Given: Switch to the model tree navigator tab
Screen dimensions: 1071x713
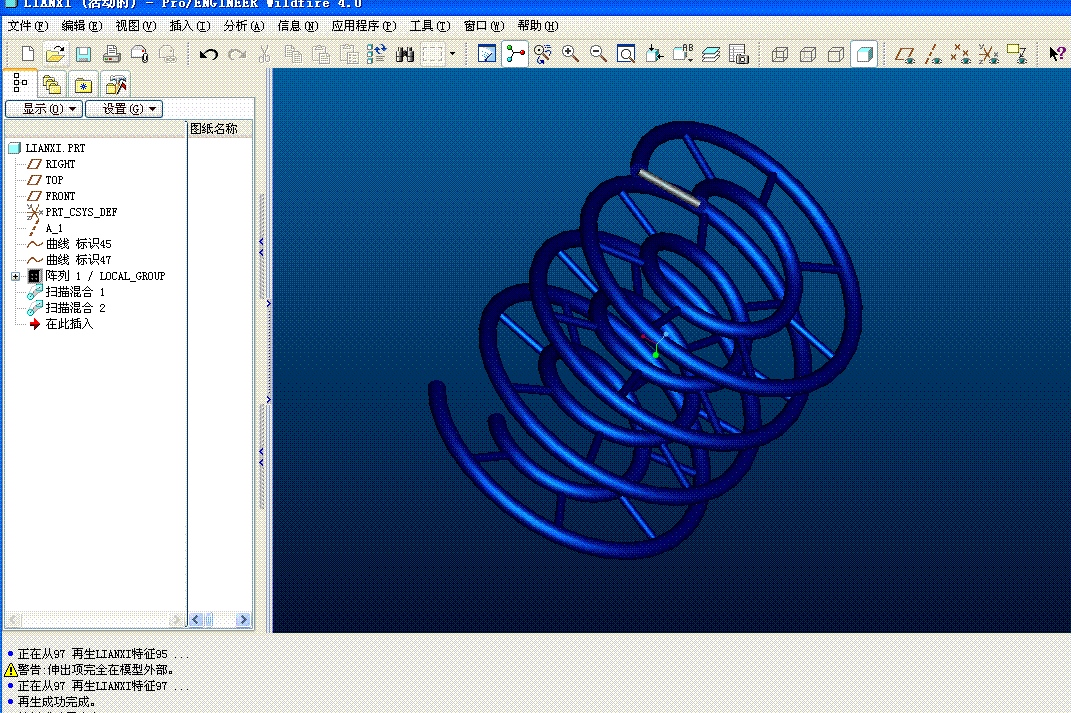Looking at the screenshot, I should (20, 84).
